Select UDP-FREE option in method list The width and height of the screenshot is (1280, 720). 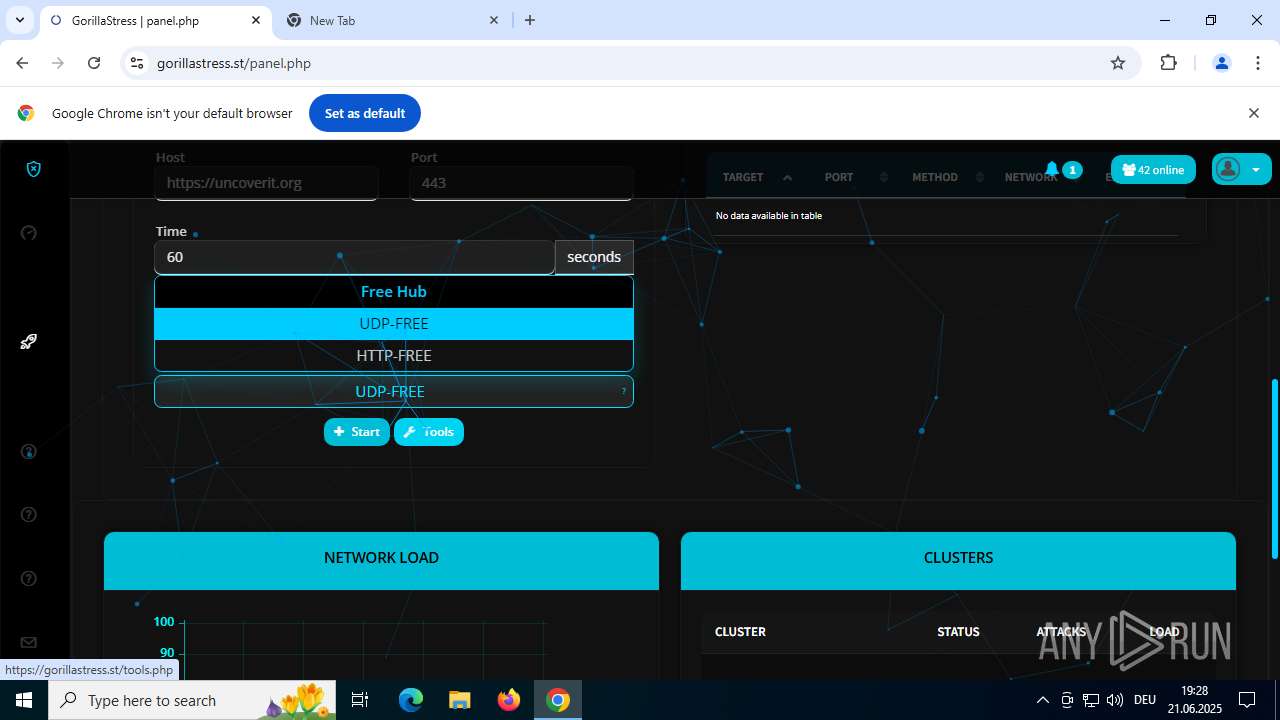point(394,324)
